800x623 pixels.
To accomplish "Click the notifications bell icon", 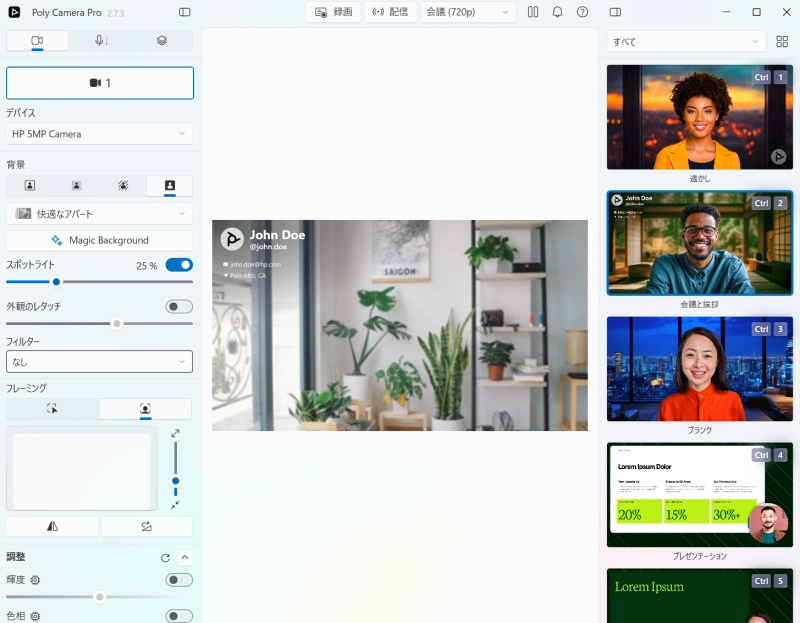I will coord(558,12).
